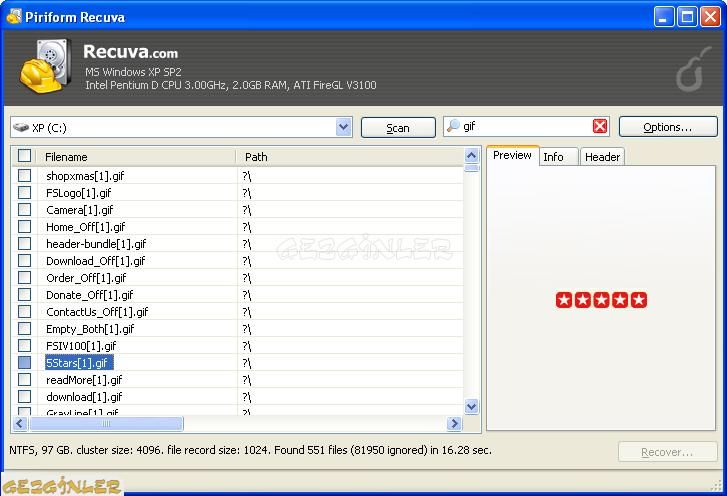
Task: Select the FSIV100[1].gif filename
Action: (81, 346)
